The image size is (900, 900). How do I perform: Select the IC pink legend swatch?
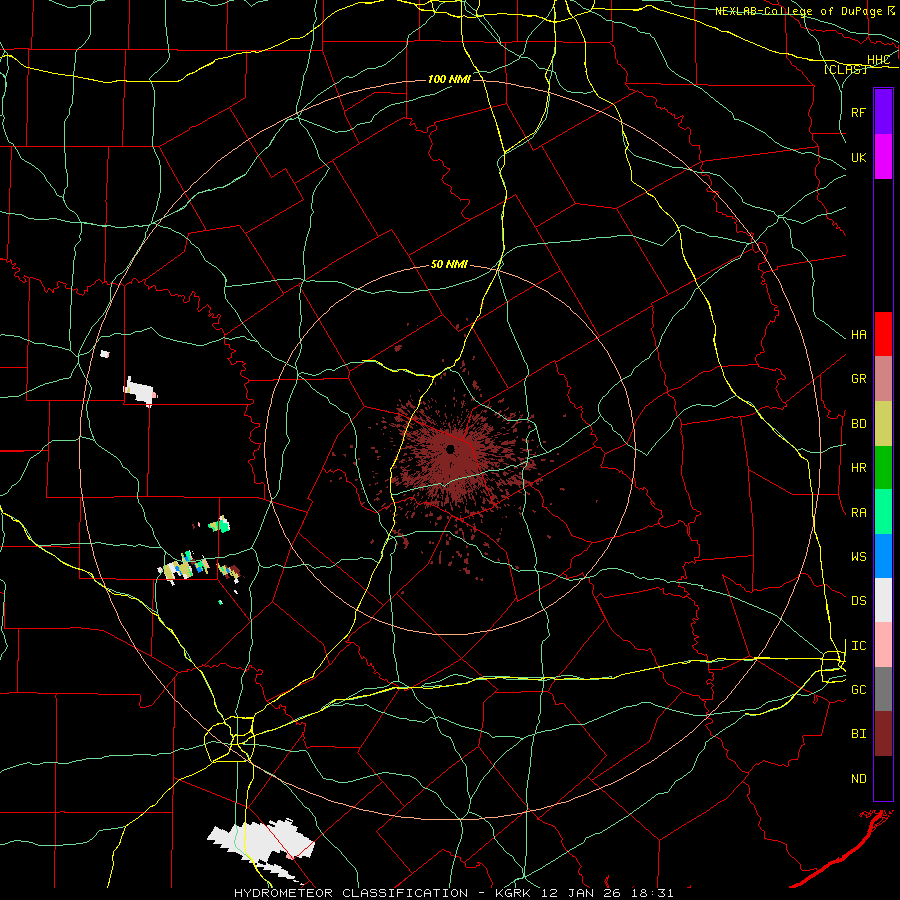883,645
